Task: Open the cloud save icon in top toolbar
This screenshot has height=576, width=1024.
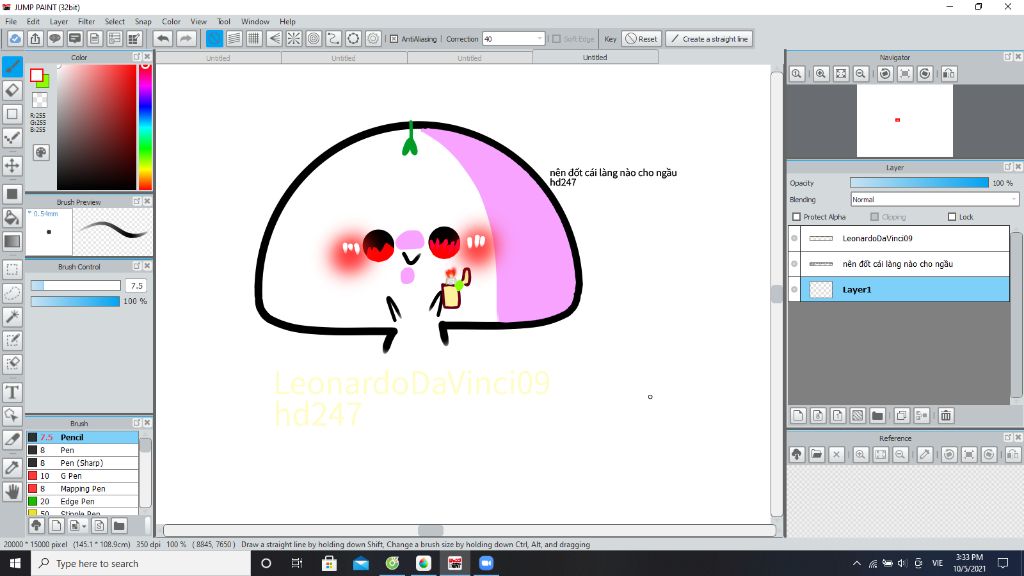Action: pos(15,39)
